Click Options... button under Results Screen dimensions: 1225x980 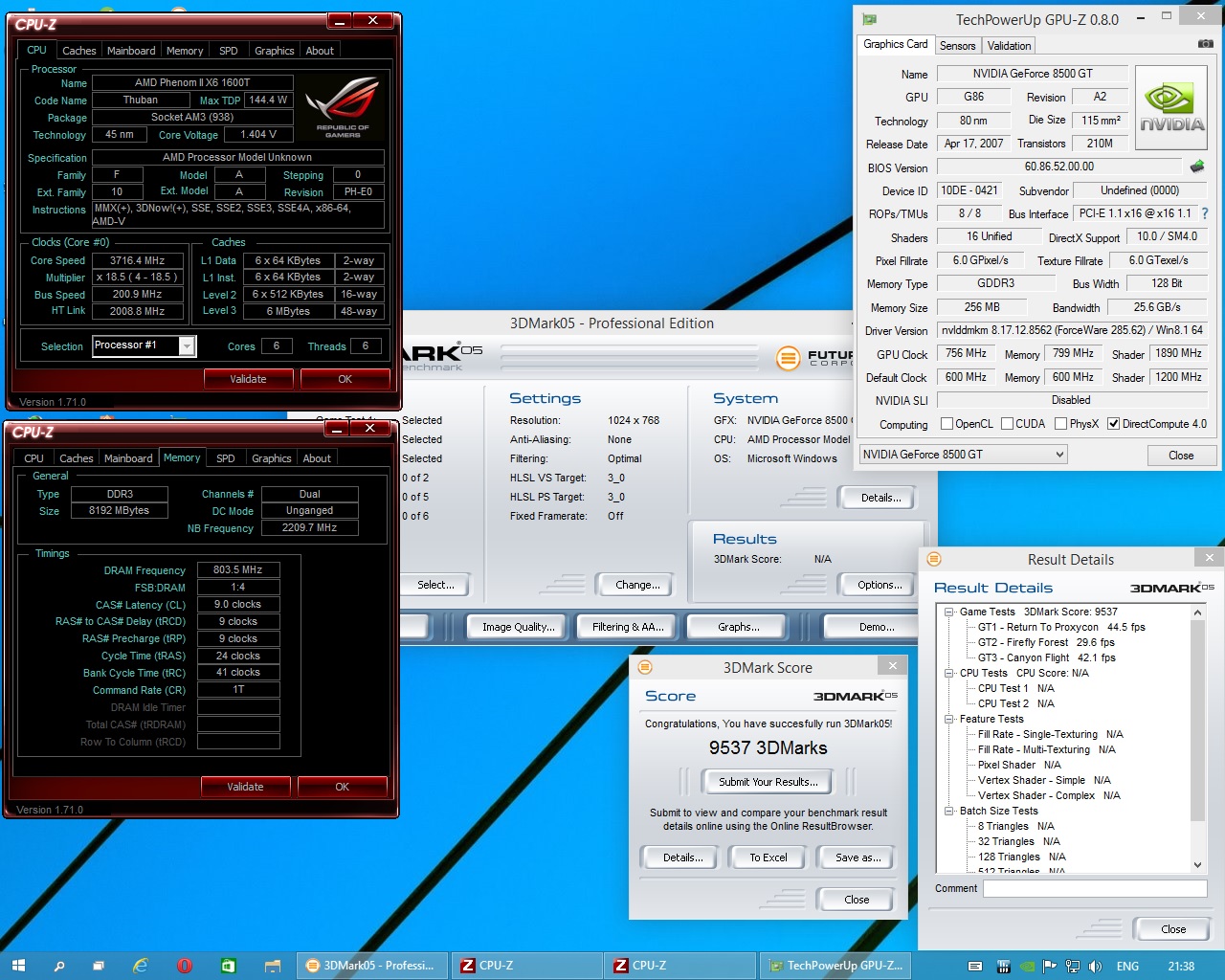[x=880, y=585]
